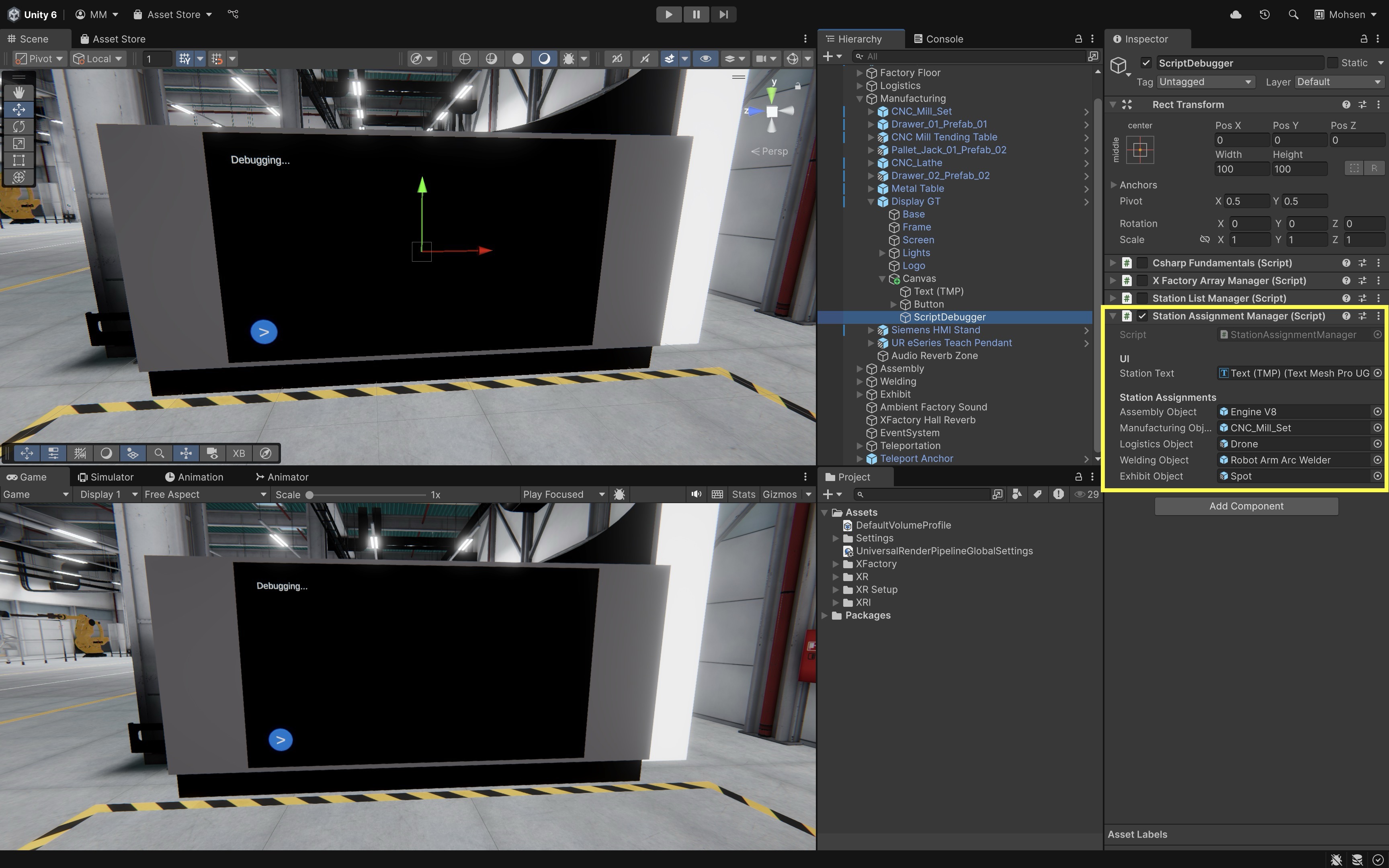Screen dimensions: 1389x868
Task: Toggle the Static checkbox
Action: tap(1332, 63)
